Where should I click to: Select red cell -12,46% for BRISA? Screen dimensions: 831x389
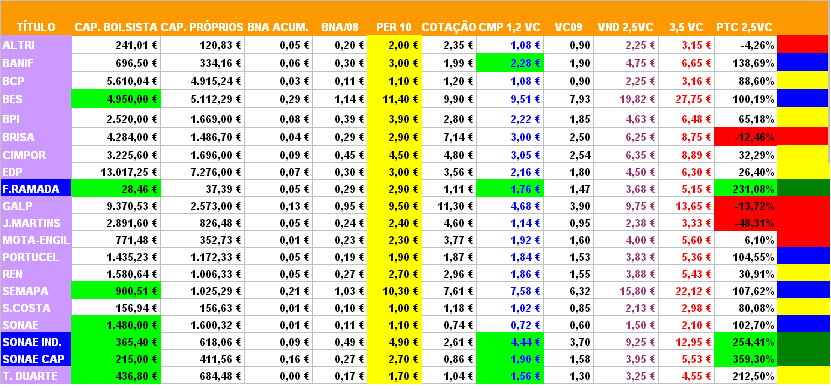pyautogui.click(x=746, y=137)
